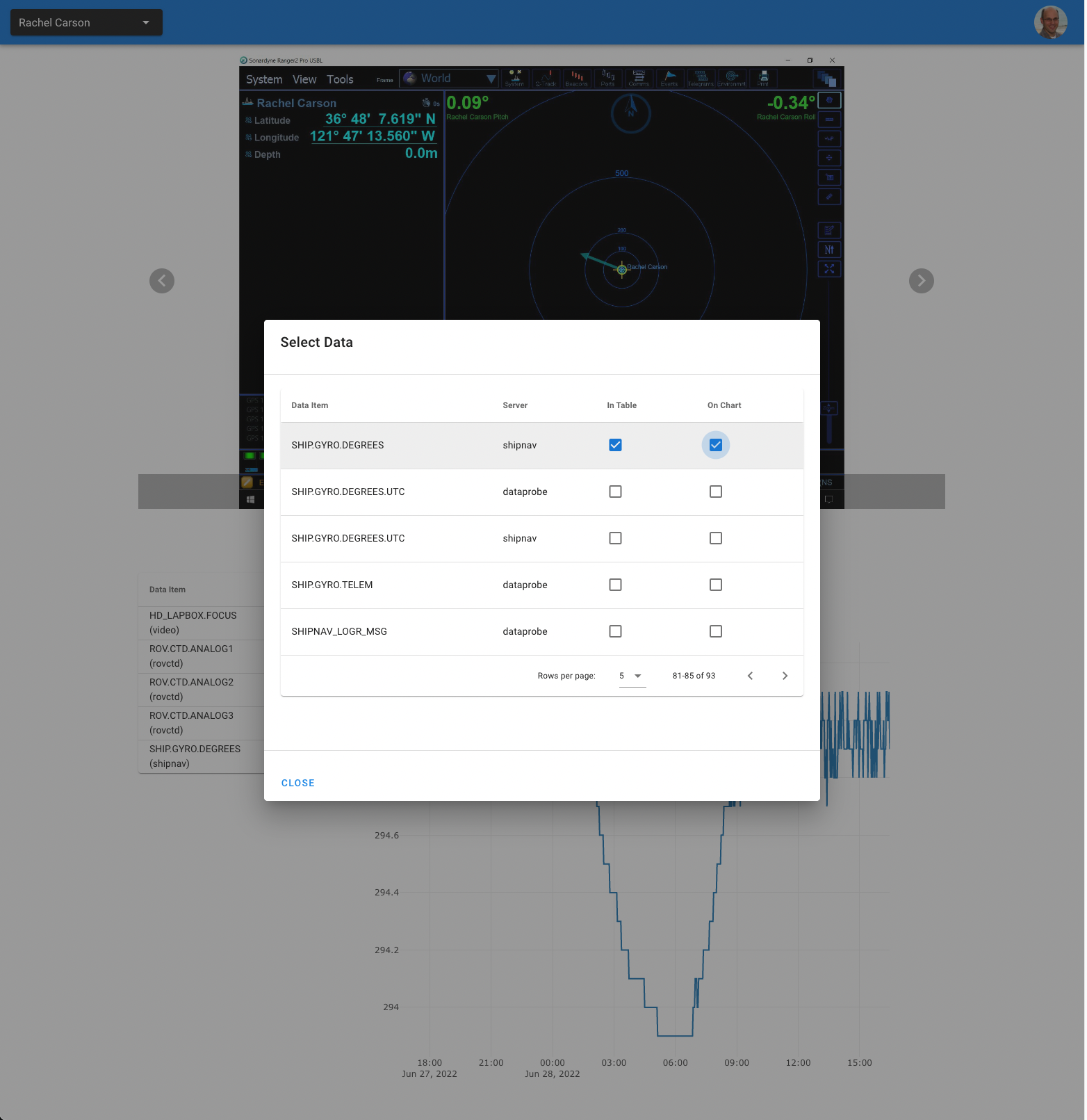This screenshot has height=1120, width=1087.
Task: Click latitude value 36° 48' 7.619" N
Action: (x=380, y=119)
